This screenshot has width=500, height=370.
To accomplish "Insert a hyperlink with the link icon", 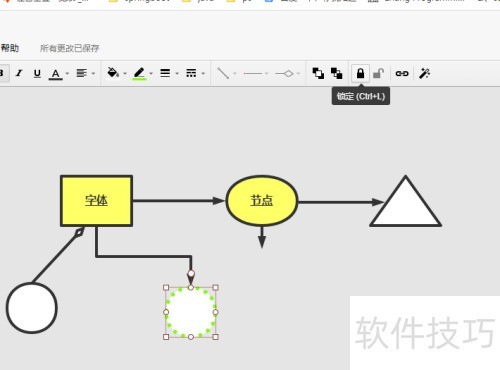I will (x=402, y=73).
